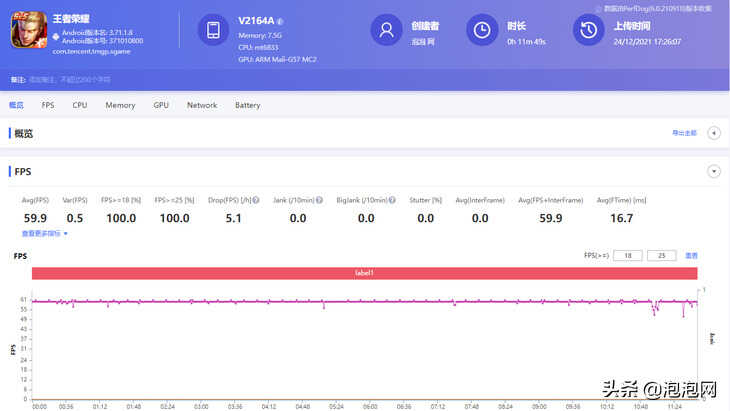Click the help icon next to Jank
The width and height of the screenshot is (730, 411).
pos(321,200)
